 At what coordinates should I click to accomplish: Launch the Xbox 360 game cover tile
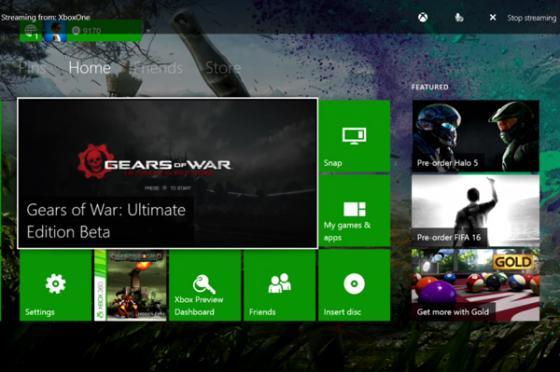tap(130, 285)
